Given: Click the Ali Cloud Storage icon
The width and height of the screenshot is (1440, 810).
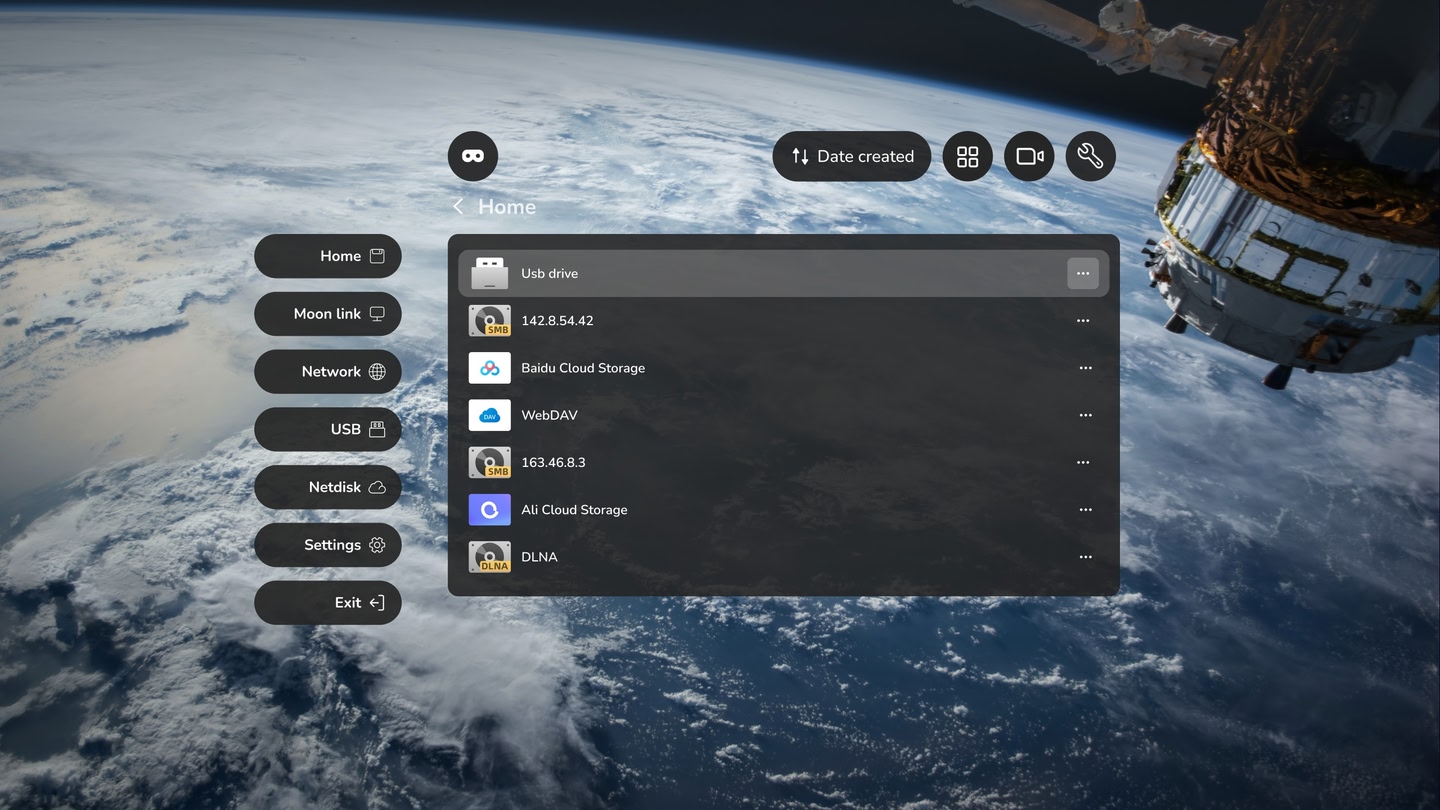Looking at the screenshot, I should click(x=489, y=509).
